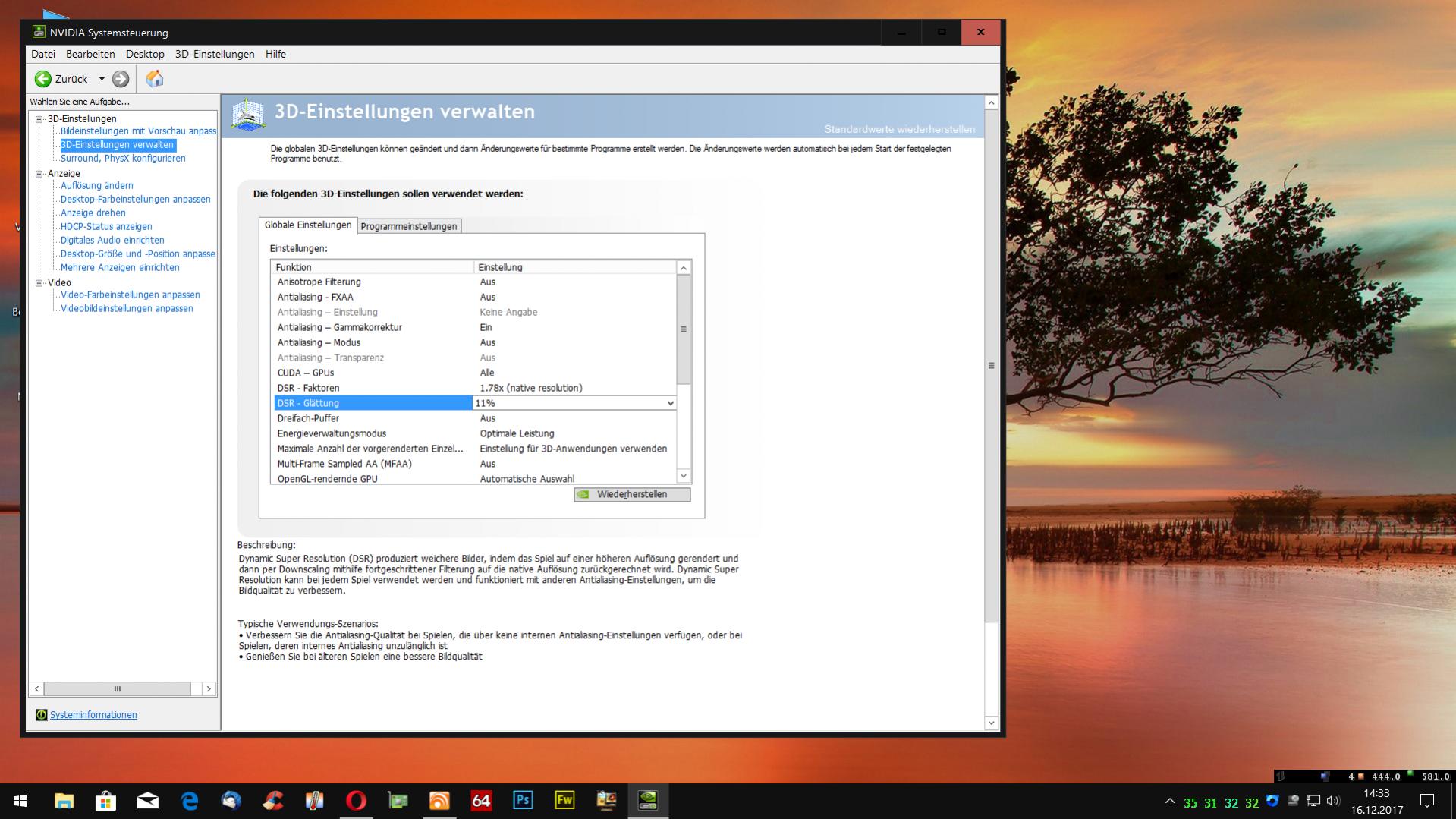Click the blue circular tray icon

click(x=1272, y=802)
